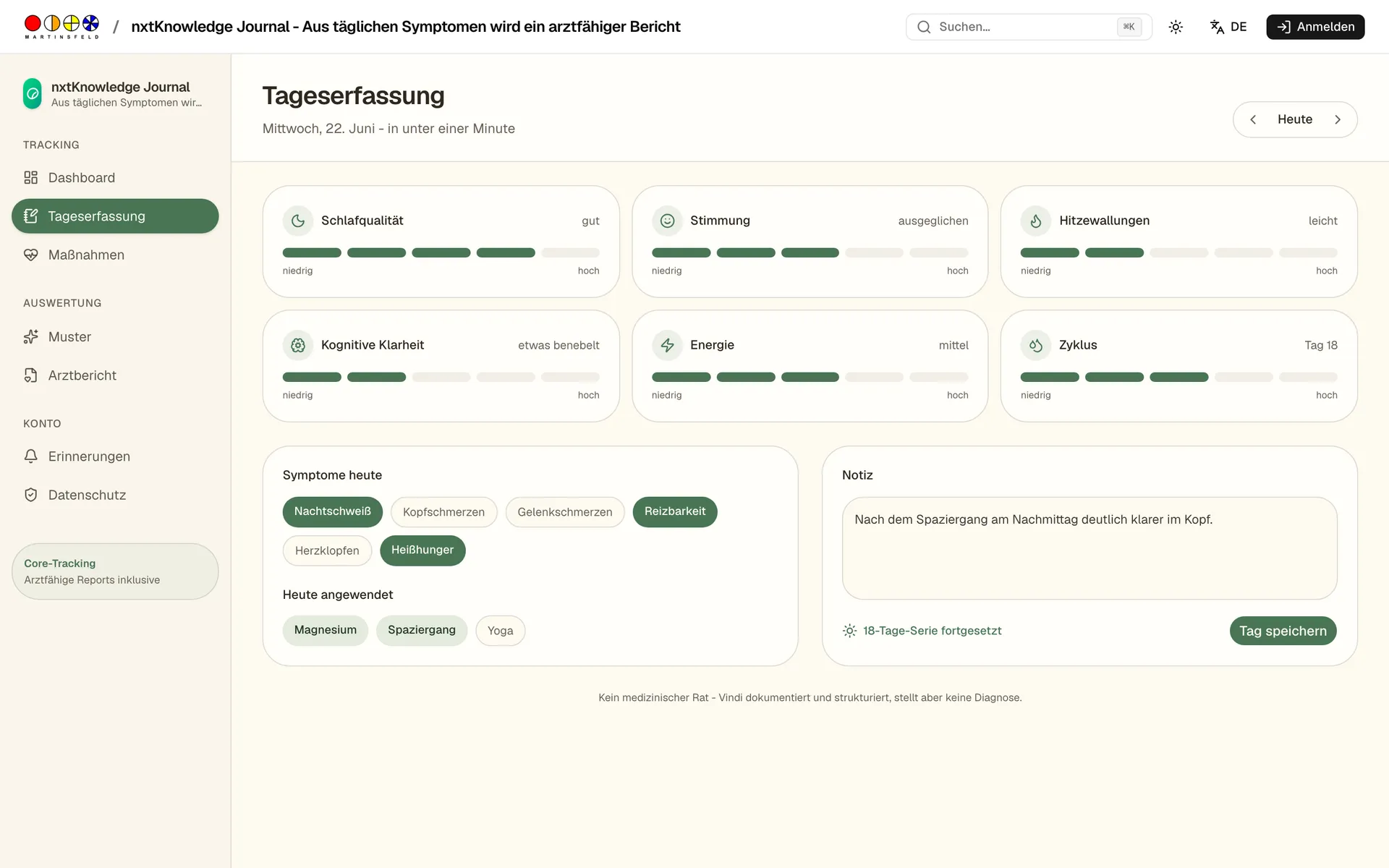The height and width of the screenshot is (868, 1389).
Task: Click the Maßnahmen heart icon
Action: (30, 255)
